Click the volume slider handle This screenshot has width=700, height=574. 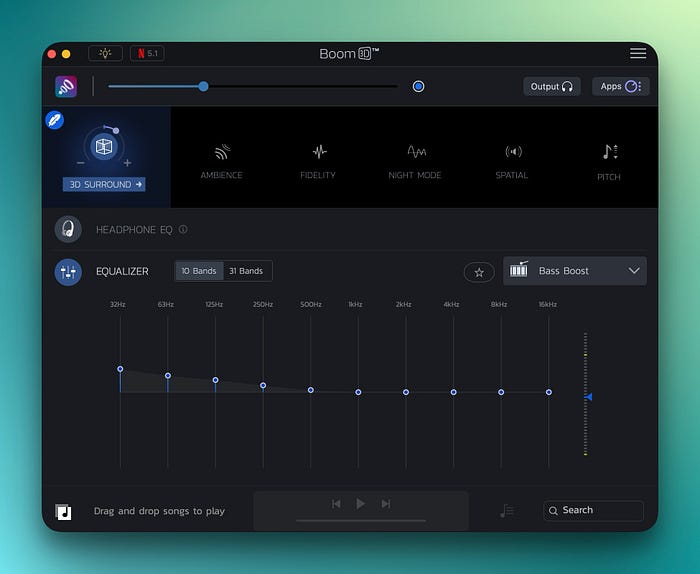tap(204, 86)
